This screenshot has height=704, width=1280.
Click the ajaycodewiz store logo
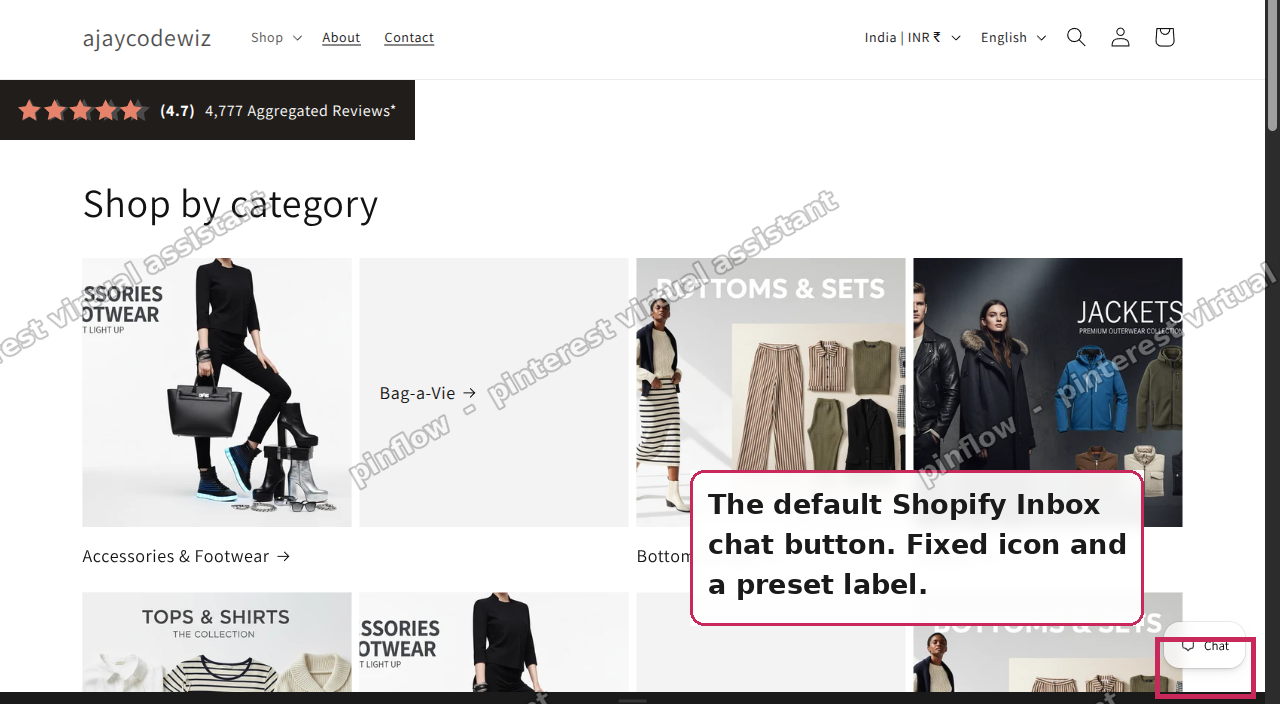(x=147, y=38)
